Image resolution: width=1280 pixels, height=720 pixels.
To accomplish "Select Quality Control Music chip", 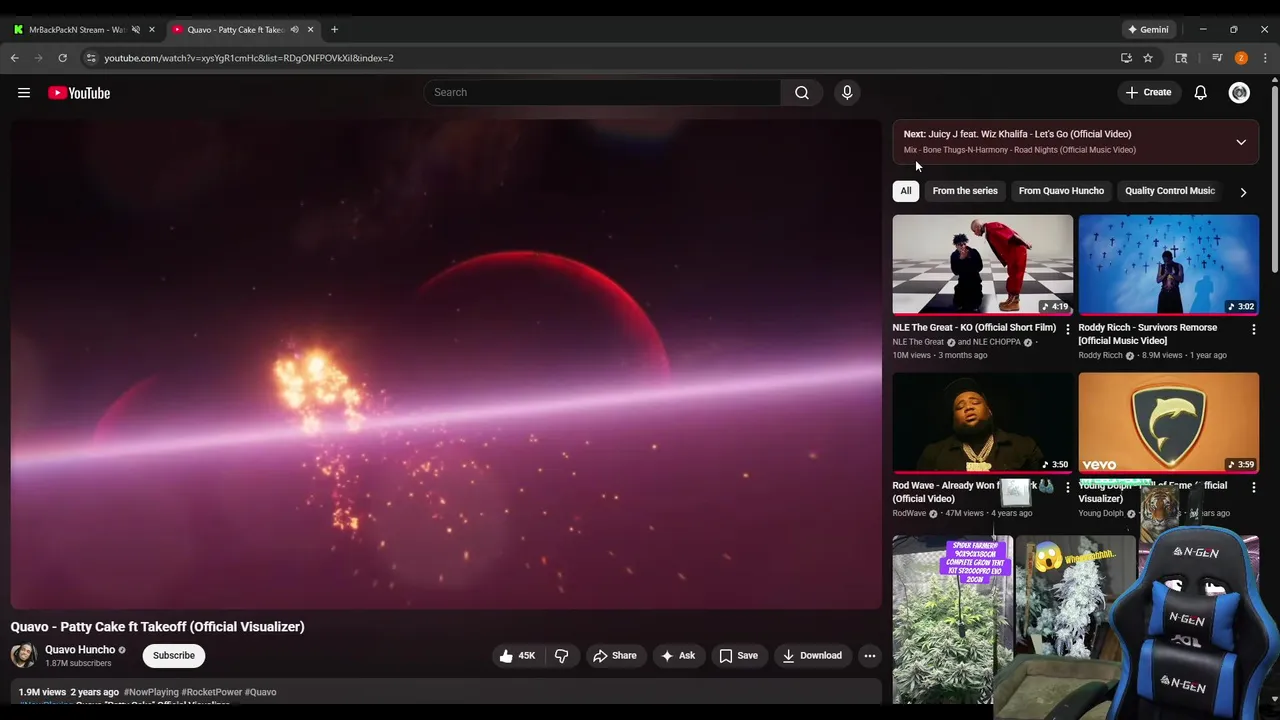I will [x=1169, y=191].
